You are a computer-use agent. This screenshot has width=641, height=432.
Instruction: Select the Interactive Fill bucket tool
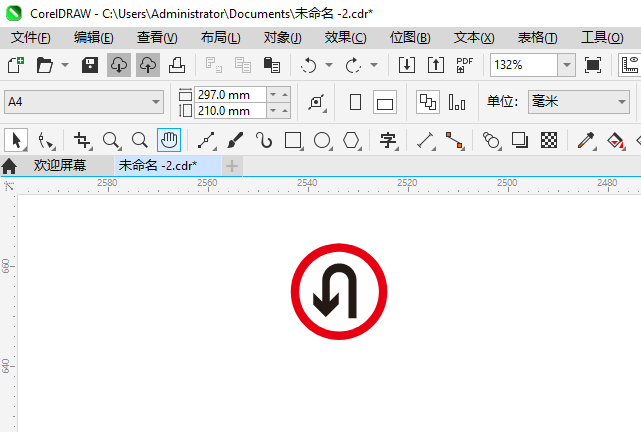pos(615,141)
